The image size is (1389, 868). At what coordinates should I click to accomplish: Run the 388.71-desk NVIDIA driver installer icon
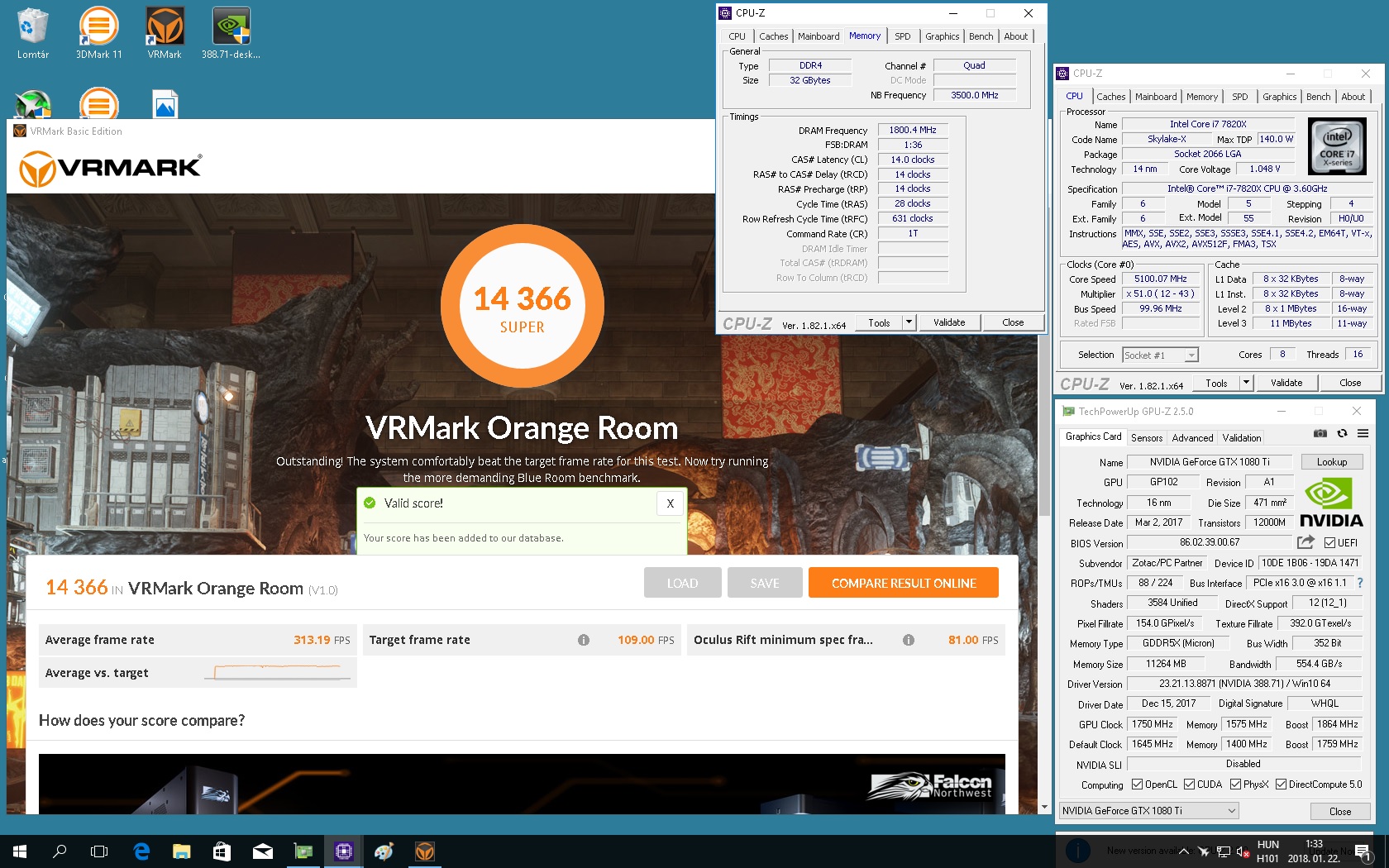click(x=231, y=33)
